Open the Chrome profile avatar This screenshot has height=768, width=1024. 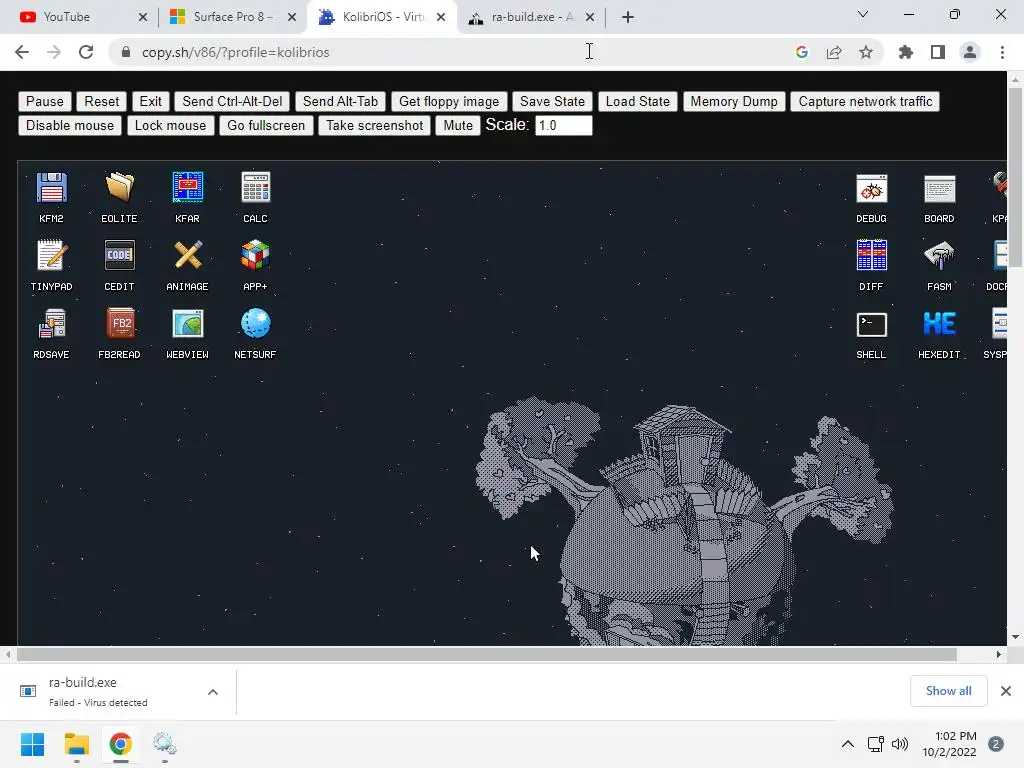(x=970, y=52)
